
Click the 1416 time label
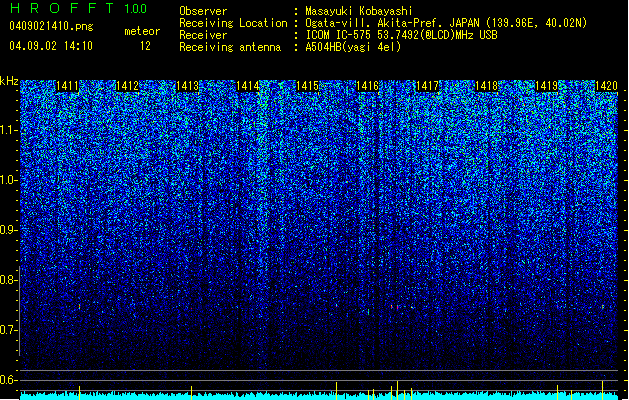[367, 86]
